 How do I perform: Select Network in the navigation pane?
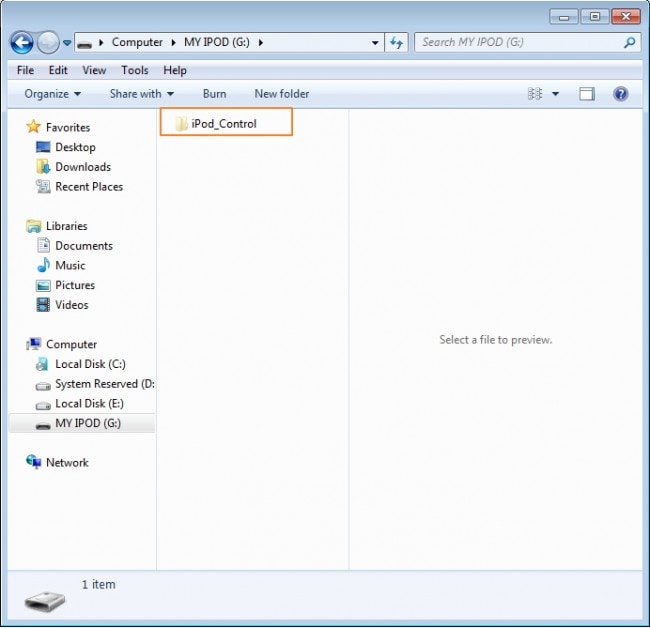tap(67, 463)
